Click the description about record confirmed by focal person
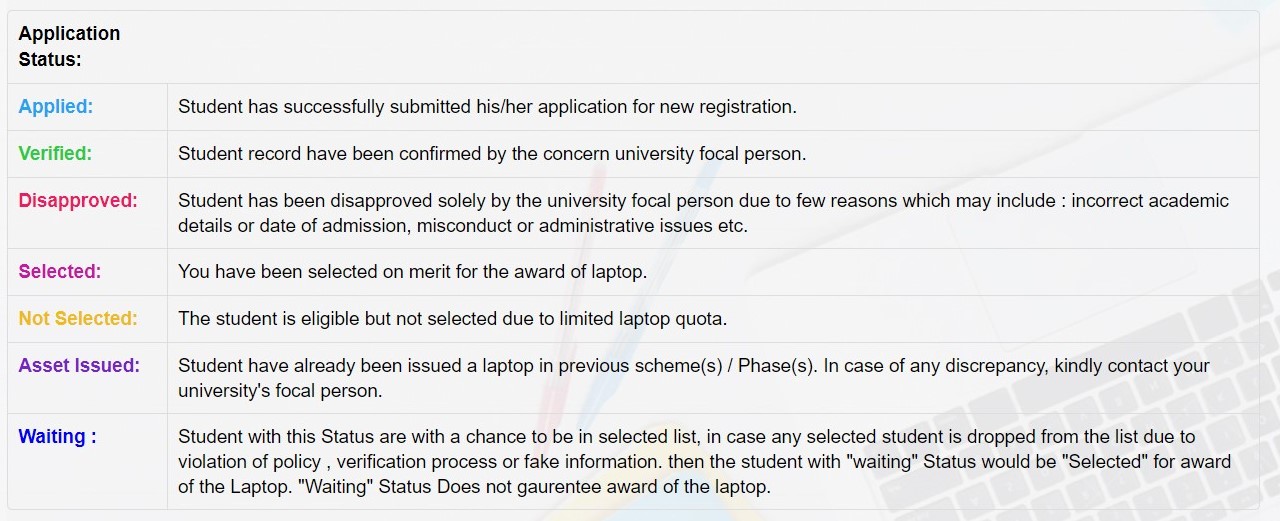 tap(491, 154)
